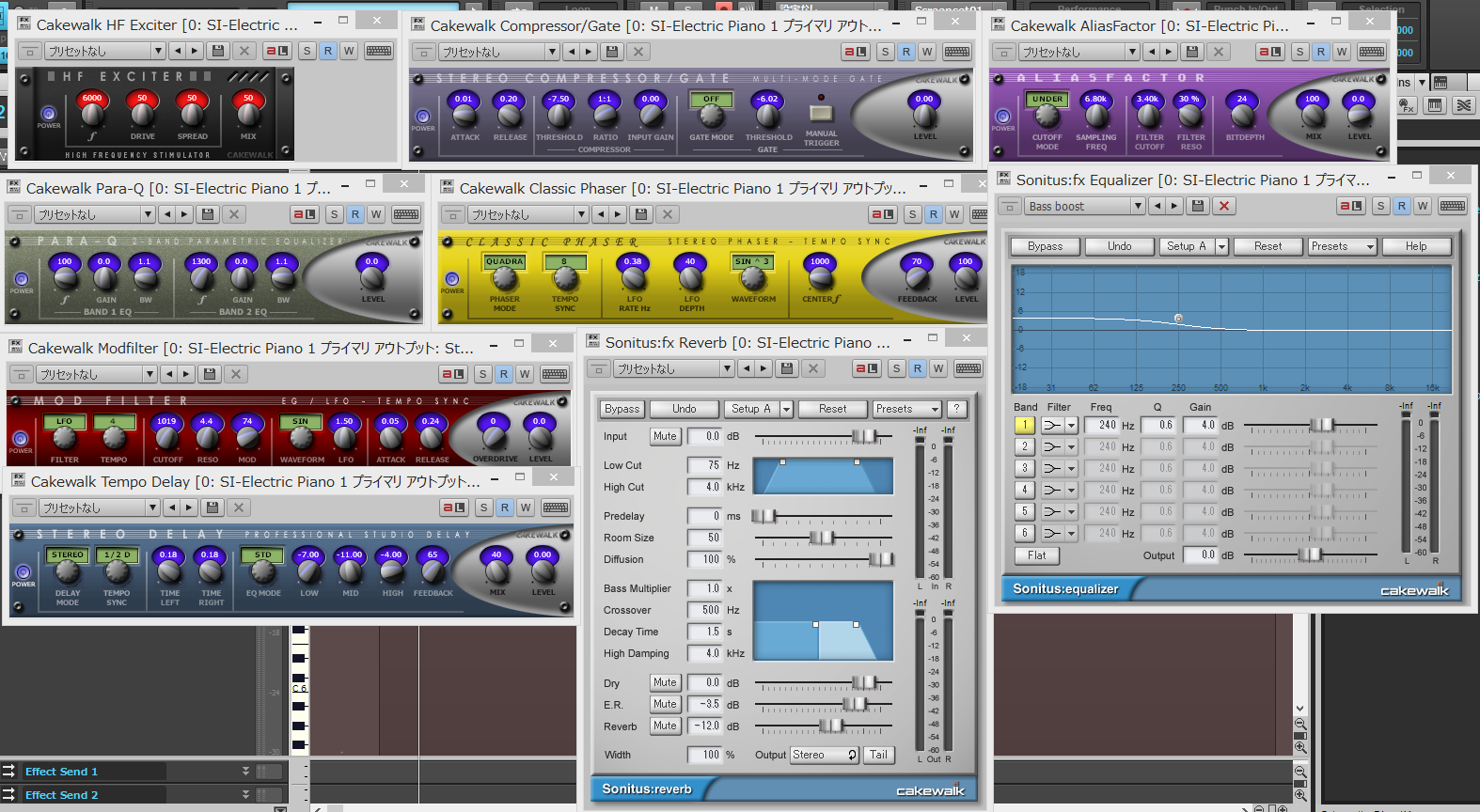Screen dimensions: 1480x812
Task: Open Setup A arrow in Sonitus Equalizer
Action: [x=1221, y=246]
